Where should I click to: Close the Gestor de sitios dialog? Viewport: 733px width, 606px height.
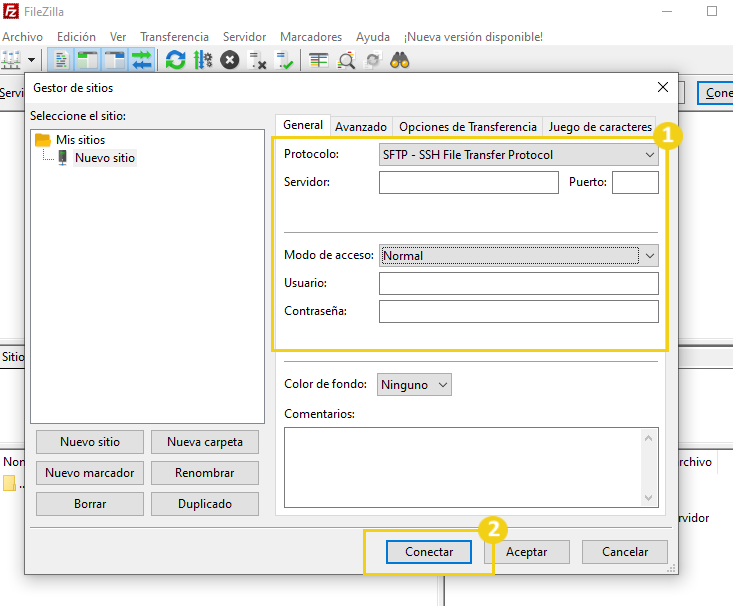tap(663, 87)
